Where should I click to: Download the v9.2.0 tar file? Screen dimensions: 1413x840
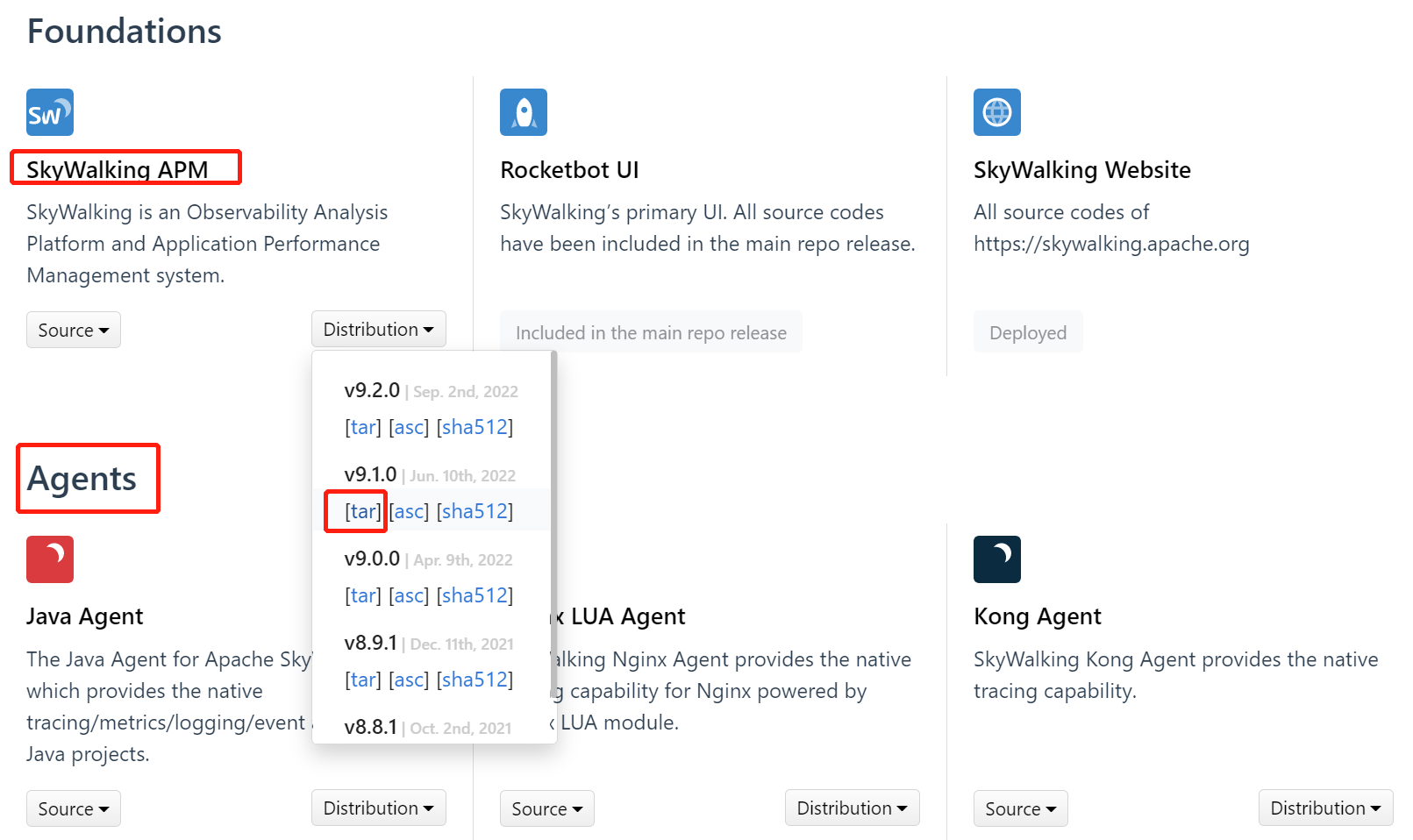point(363,427)
